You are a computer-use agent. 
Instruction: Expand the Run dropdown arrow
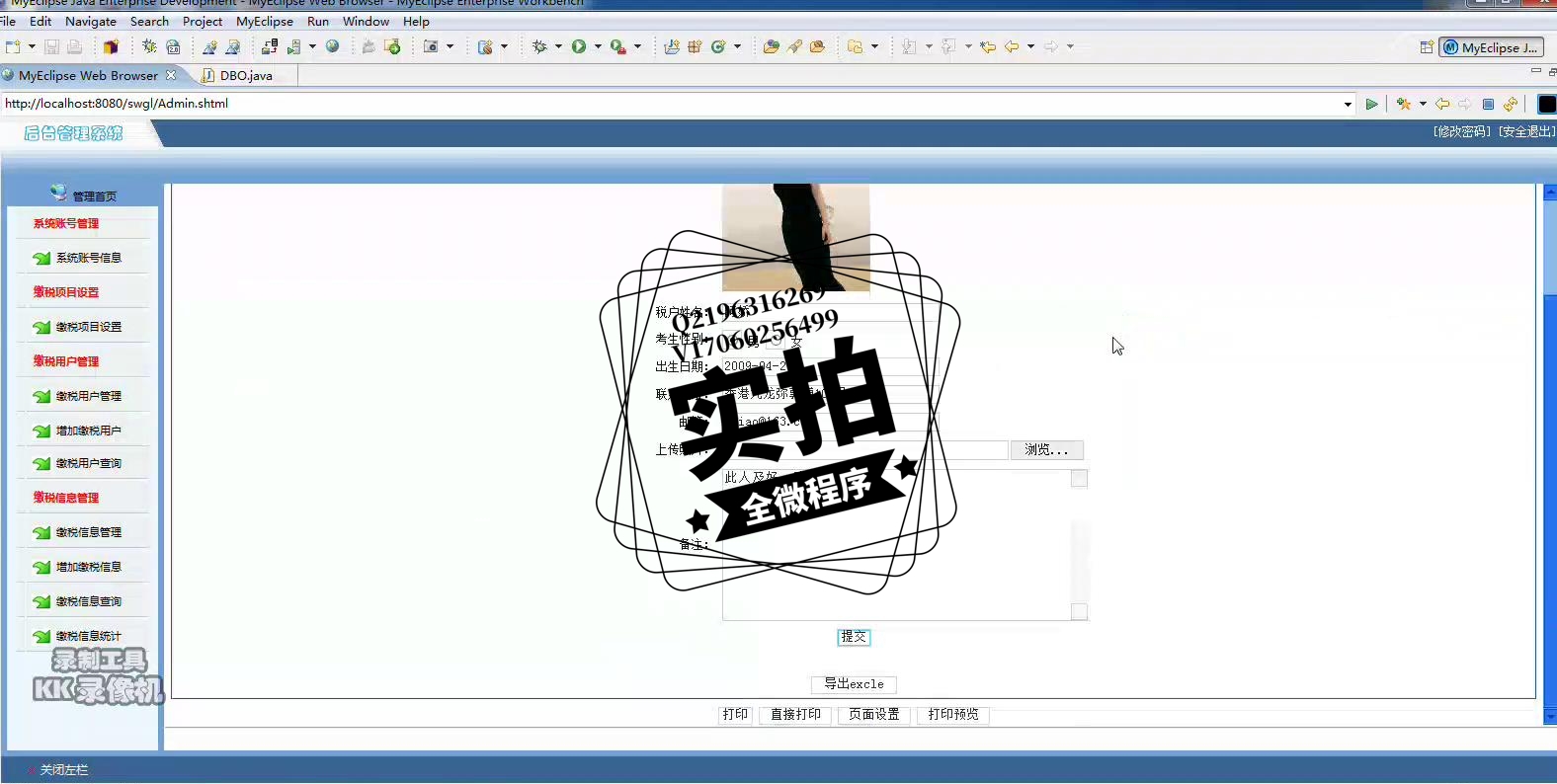[598, 46]
